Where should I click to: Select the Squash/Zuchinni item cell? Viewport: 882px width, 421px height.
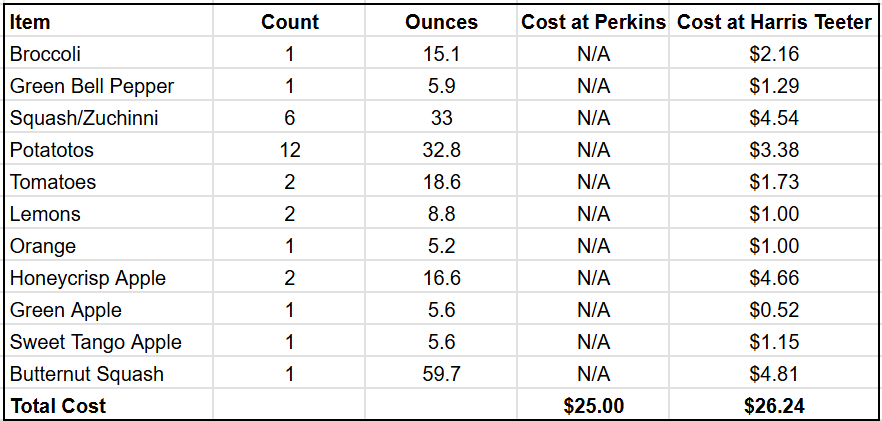[x=84, y=118]
